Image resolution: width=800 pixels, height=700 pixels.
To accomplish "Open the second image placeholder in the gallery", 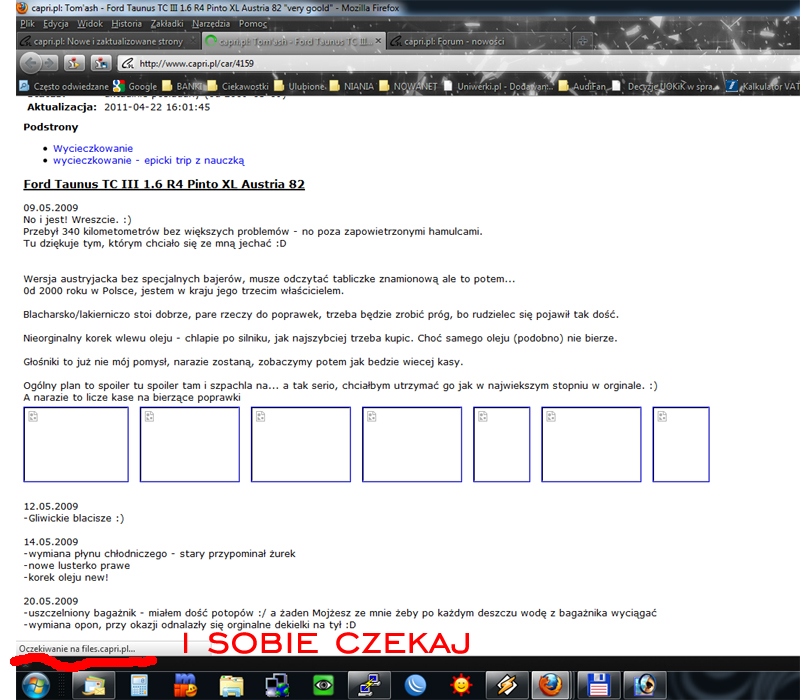I will point(190,444).
